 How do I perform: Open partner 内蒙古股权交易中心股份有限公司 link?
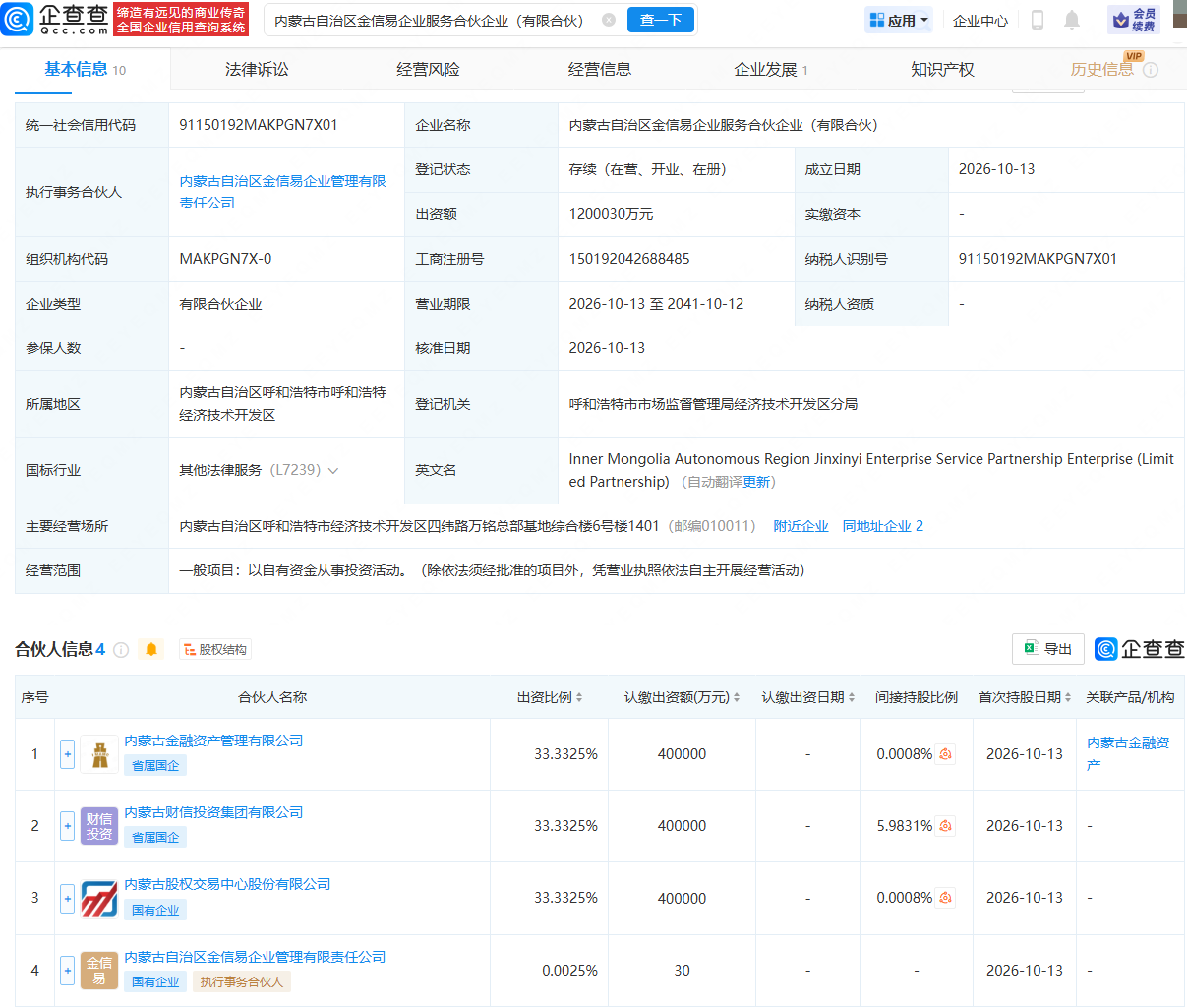[x=227, y=884]
